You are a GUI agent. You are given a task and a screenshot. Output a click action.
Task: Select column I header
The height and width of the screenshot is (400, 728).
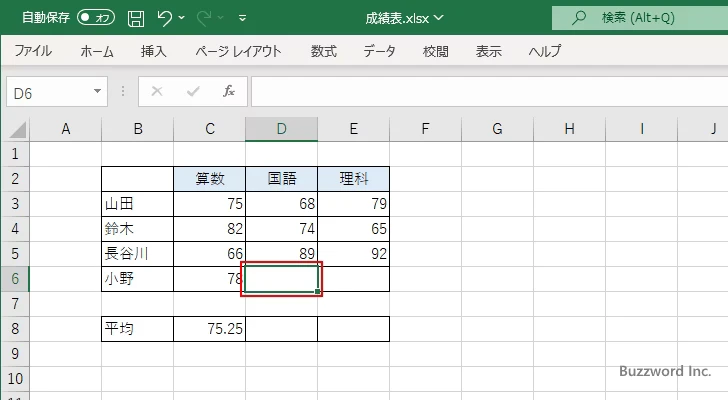pyautogui.click(x=641, y=129)
